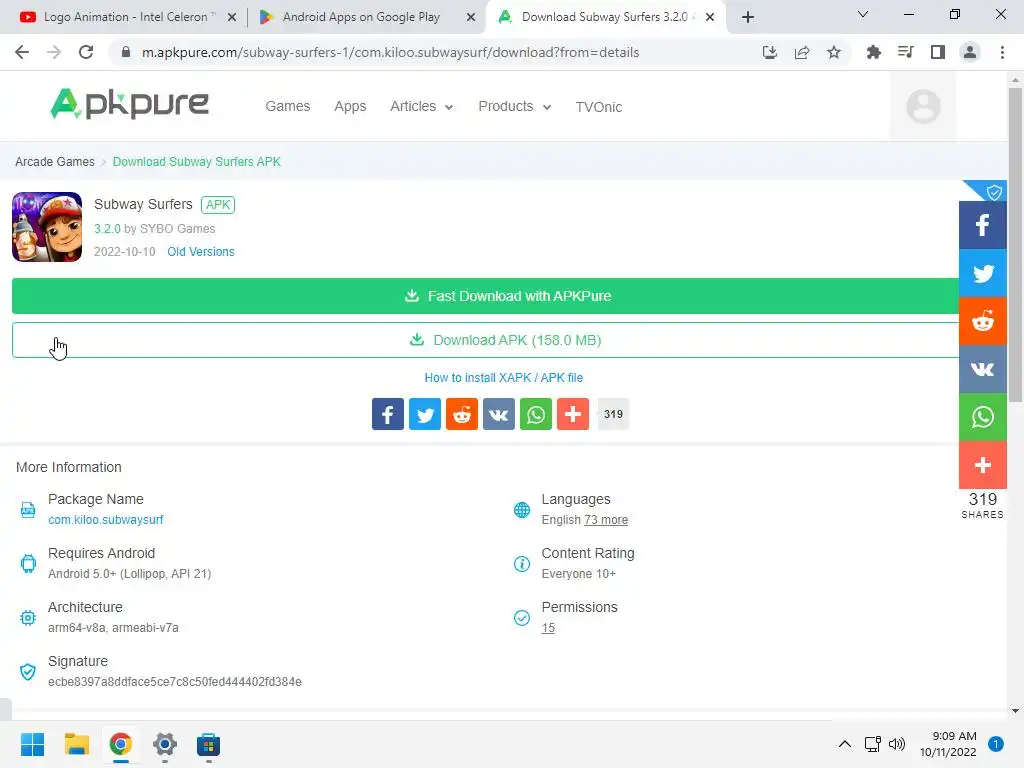The image size is (1024, 768).
Task: Toggle the browser side panel
Action: (x=938, y=52)
